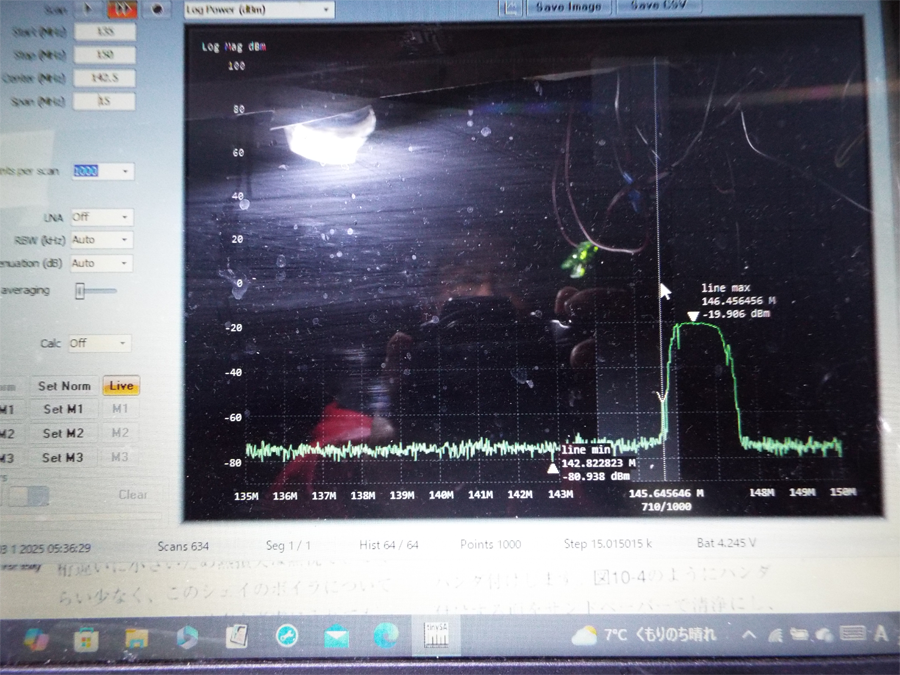The image size is (900, 675).
Task: Open the spectrum analyzer app in taskbar
Action: (437, 636)
